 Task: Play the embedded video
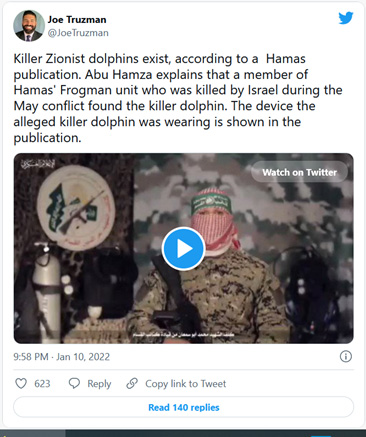click(x=183, y=249)
